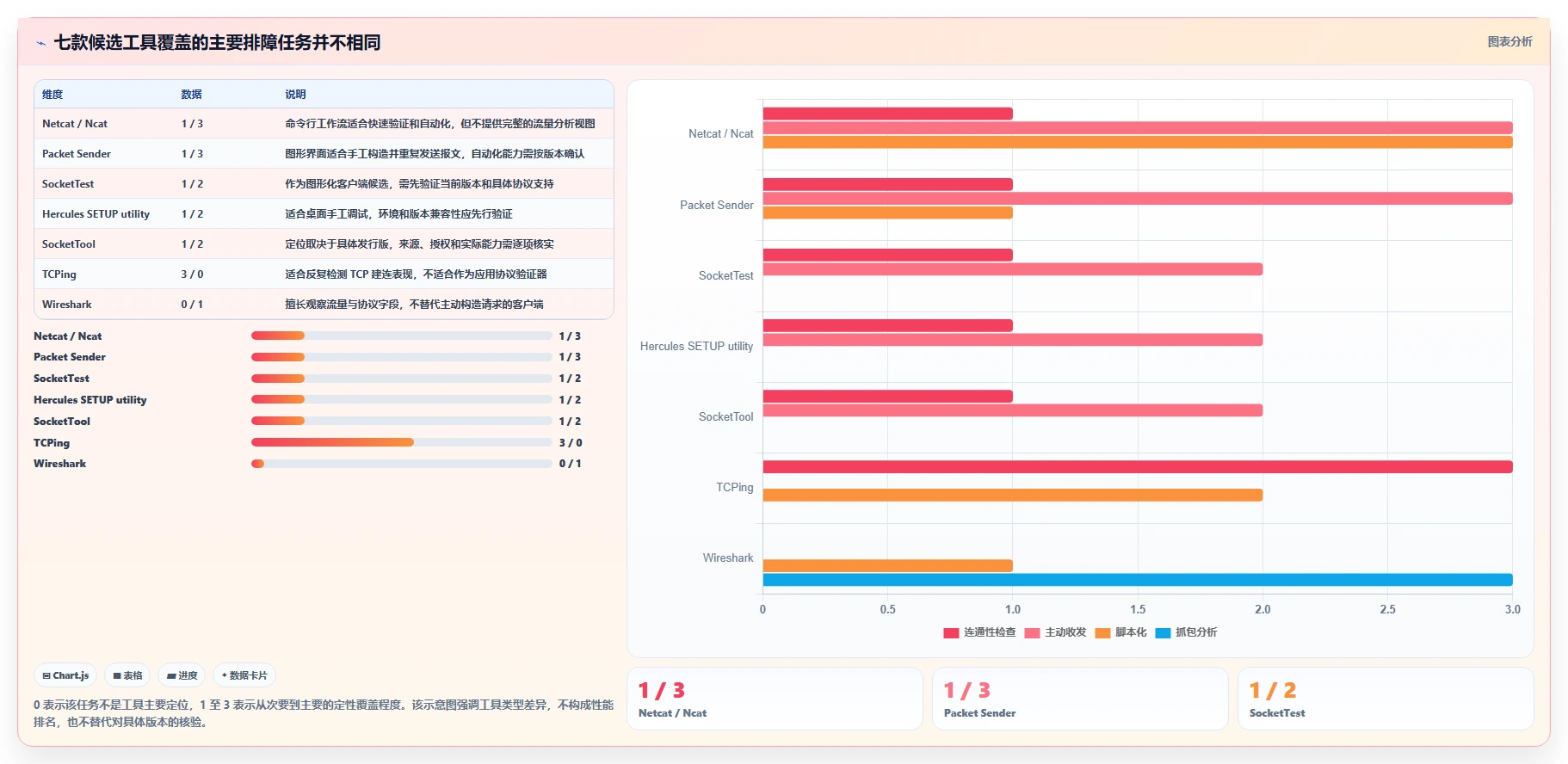
Task: Select the 表格 chip
Action: point(127,675)
